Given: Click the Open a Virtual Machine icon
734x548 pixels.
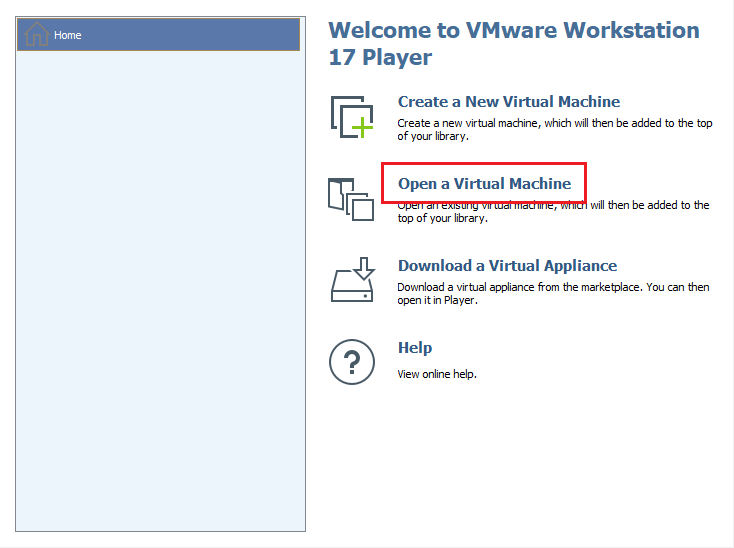Looking at the screenshot, I should (x=351, y=199).
